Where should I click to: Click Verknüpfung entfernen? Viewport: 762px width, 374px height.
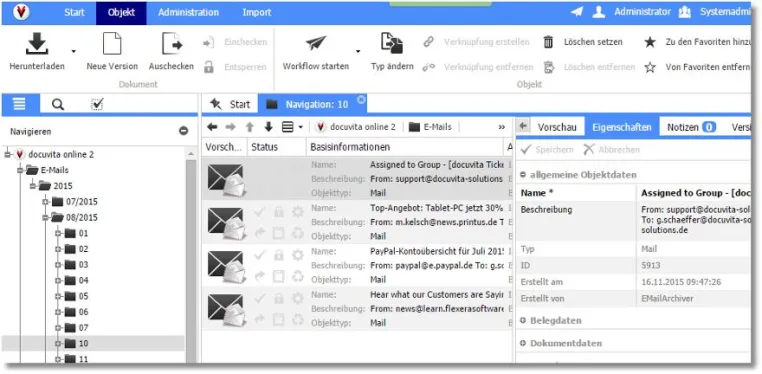click(488, 67)
